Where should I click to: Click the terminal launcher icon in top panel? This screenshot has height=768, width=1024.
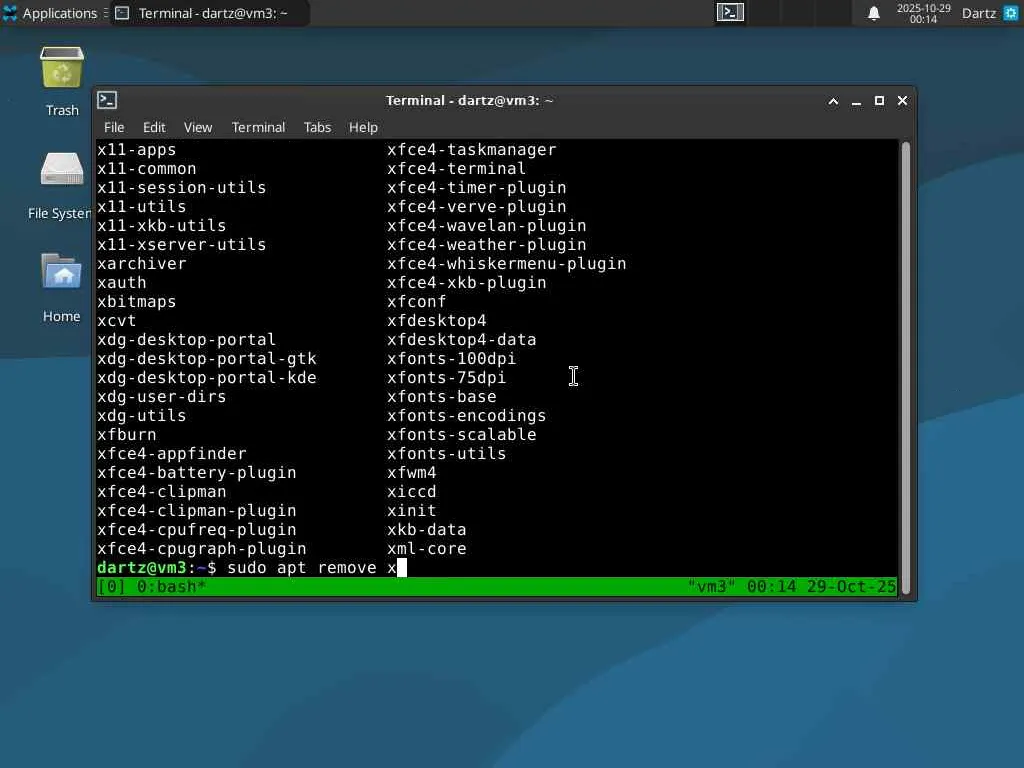click(730, 12)
